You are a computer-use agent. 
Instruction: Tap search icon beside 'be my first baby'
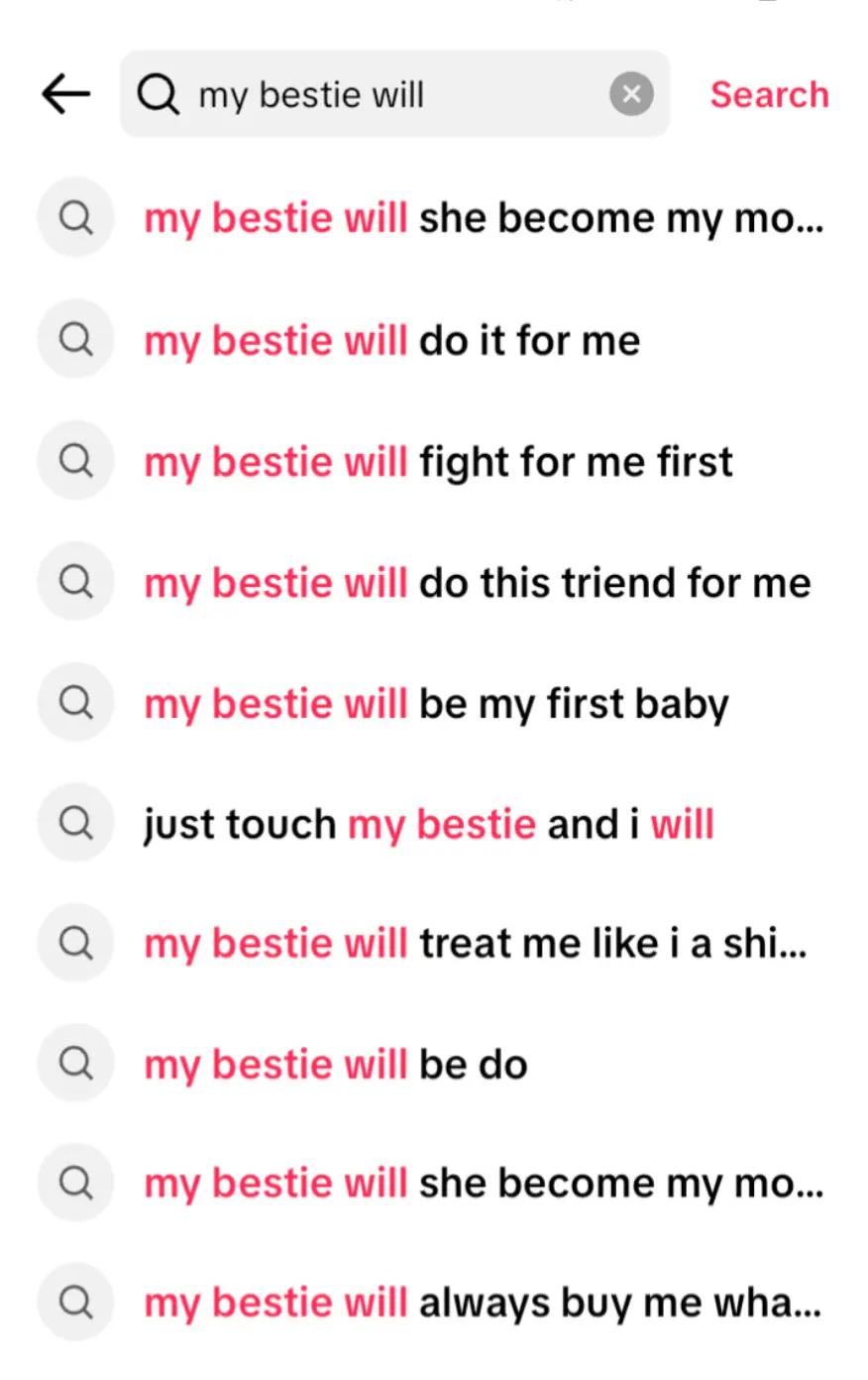point(76,702)
